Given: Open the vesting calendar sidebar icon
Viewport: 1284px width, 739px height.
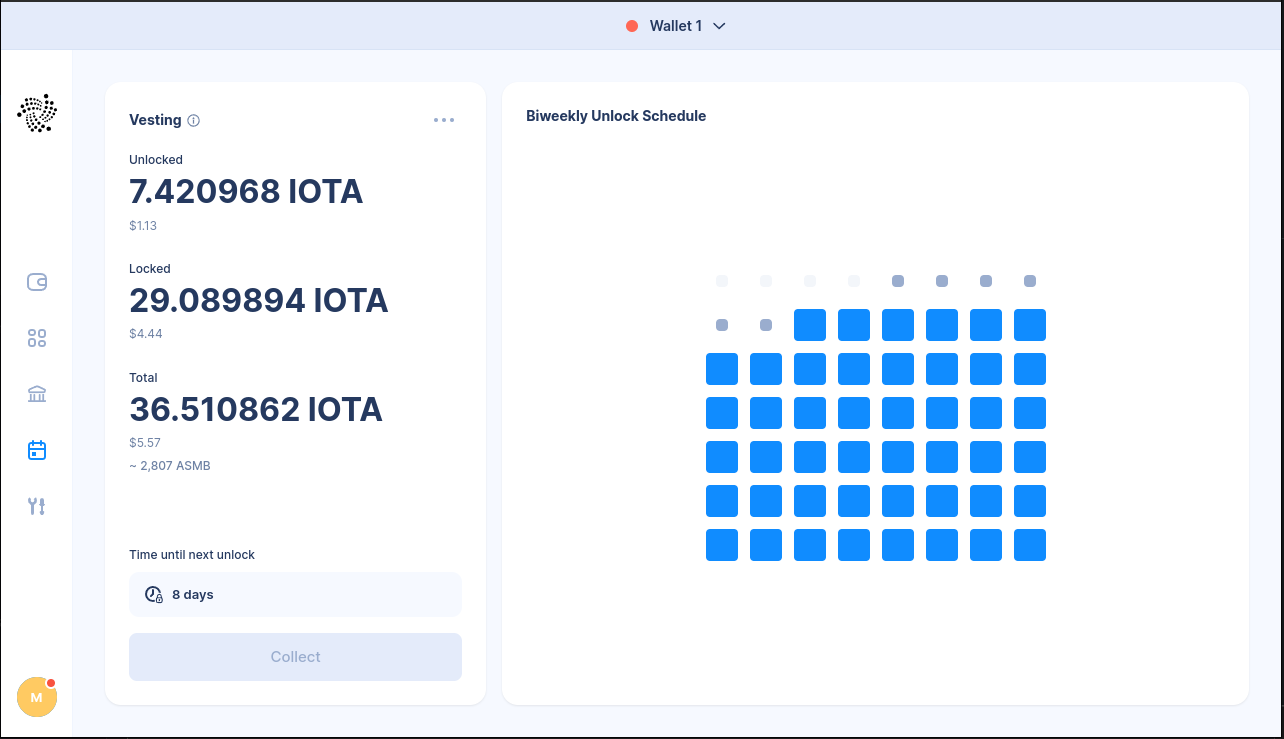Looking at the screenshot, I should pos(37,450).
